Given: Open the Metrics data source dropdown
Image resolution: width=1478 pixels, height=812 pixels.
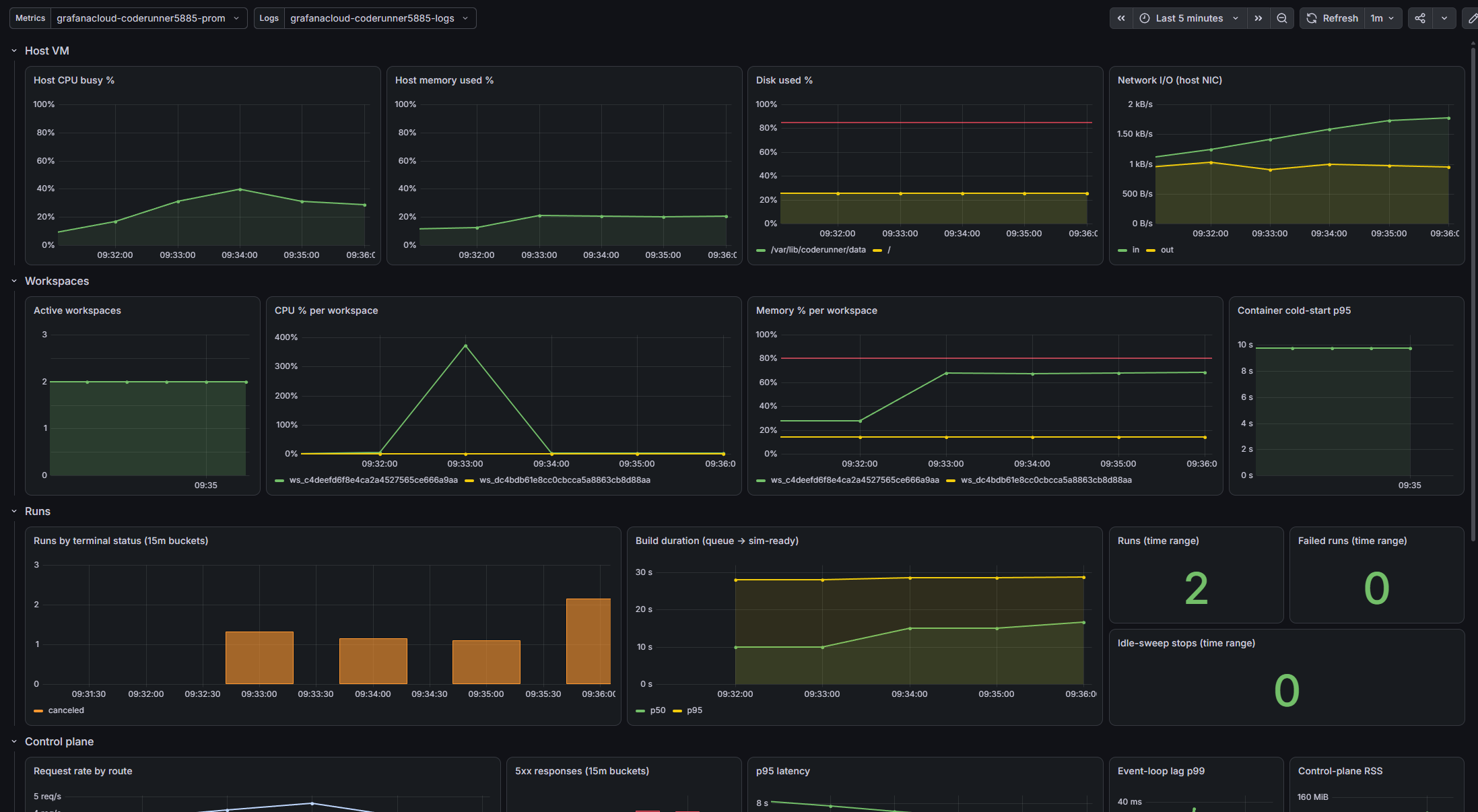Looking at the screenshot, I should [149, 18].
